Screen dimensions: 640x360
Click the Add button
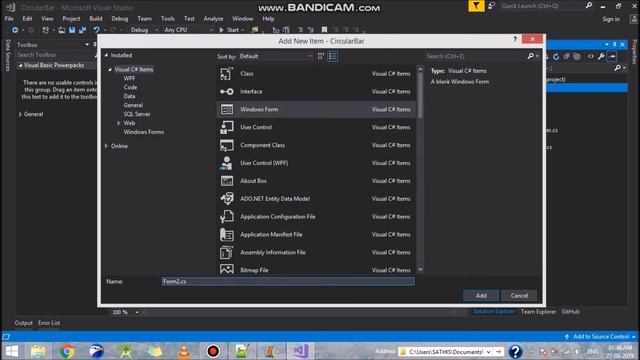(x=481, y=296)
